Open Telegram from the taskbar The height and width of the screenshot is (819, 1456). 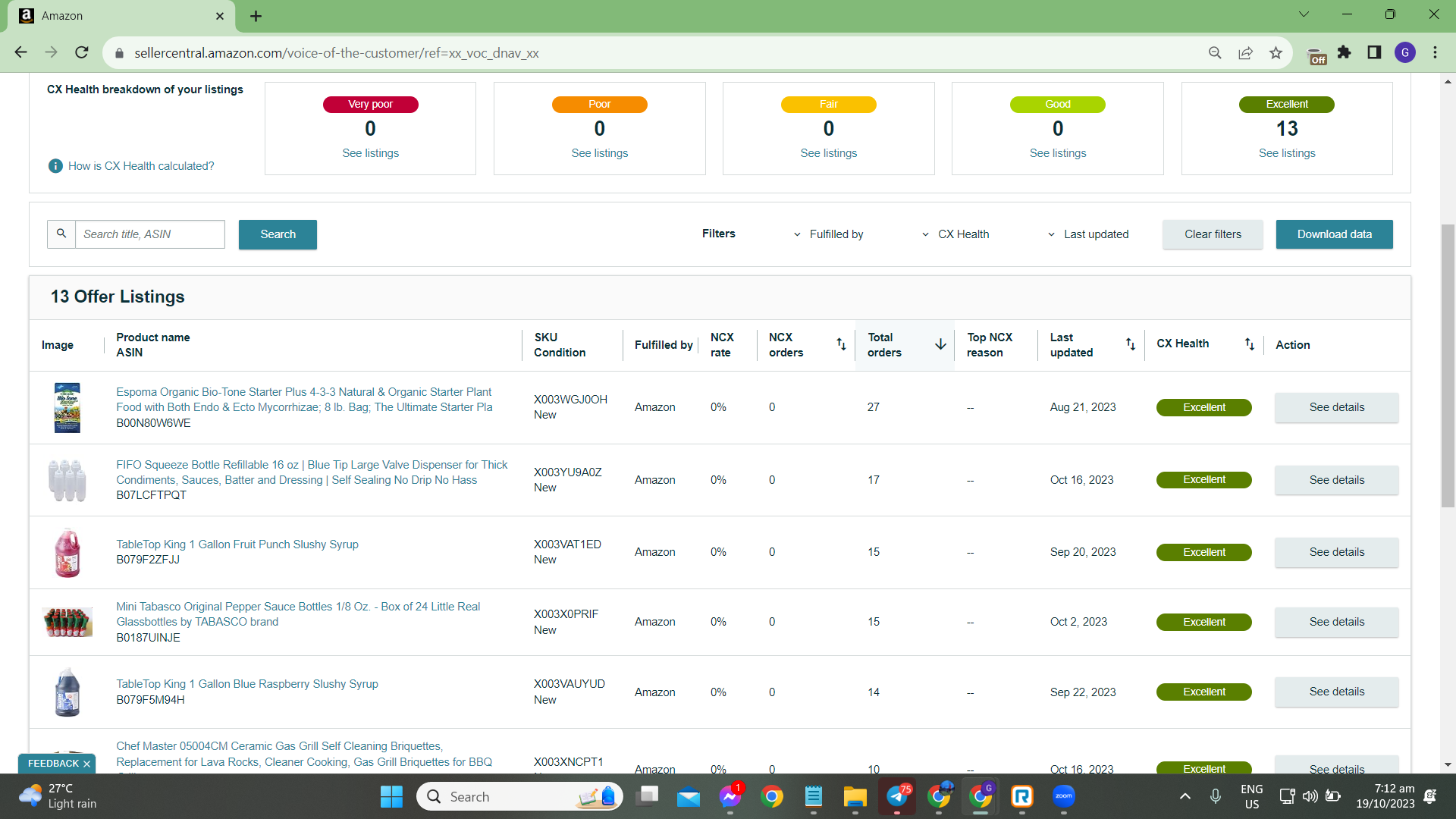coord(897,796)
